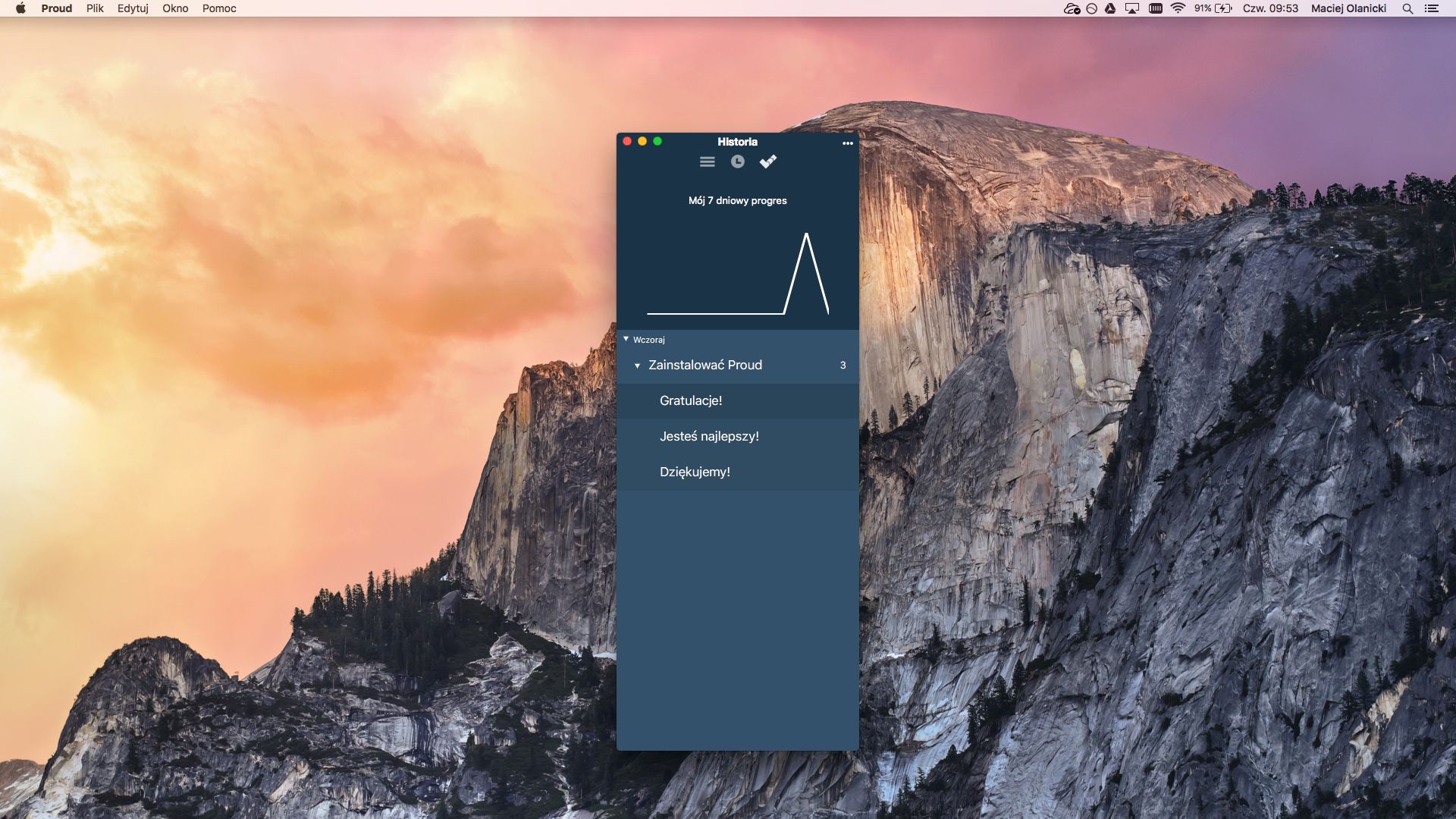The height and width of the screenshot is (819, 1456).
Task: Select the Gratulacje! subtask
Action: point(691,400)
